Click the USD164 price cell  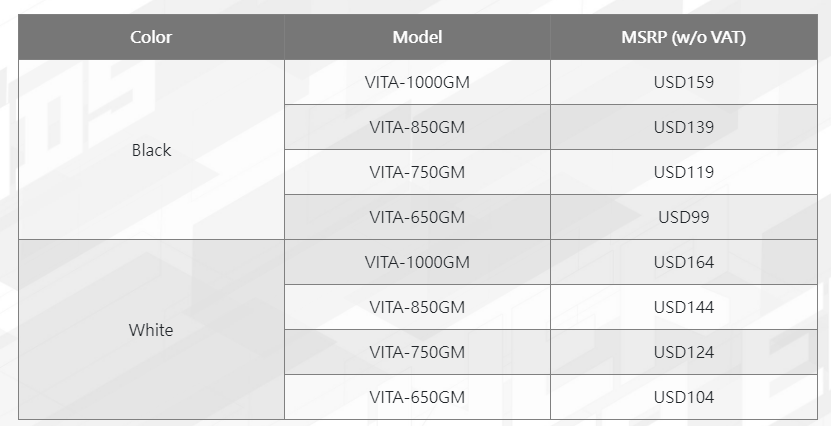coord(684,262)
